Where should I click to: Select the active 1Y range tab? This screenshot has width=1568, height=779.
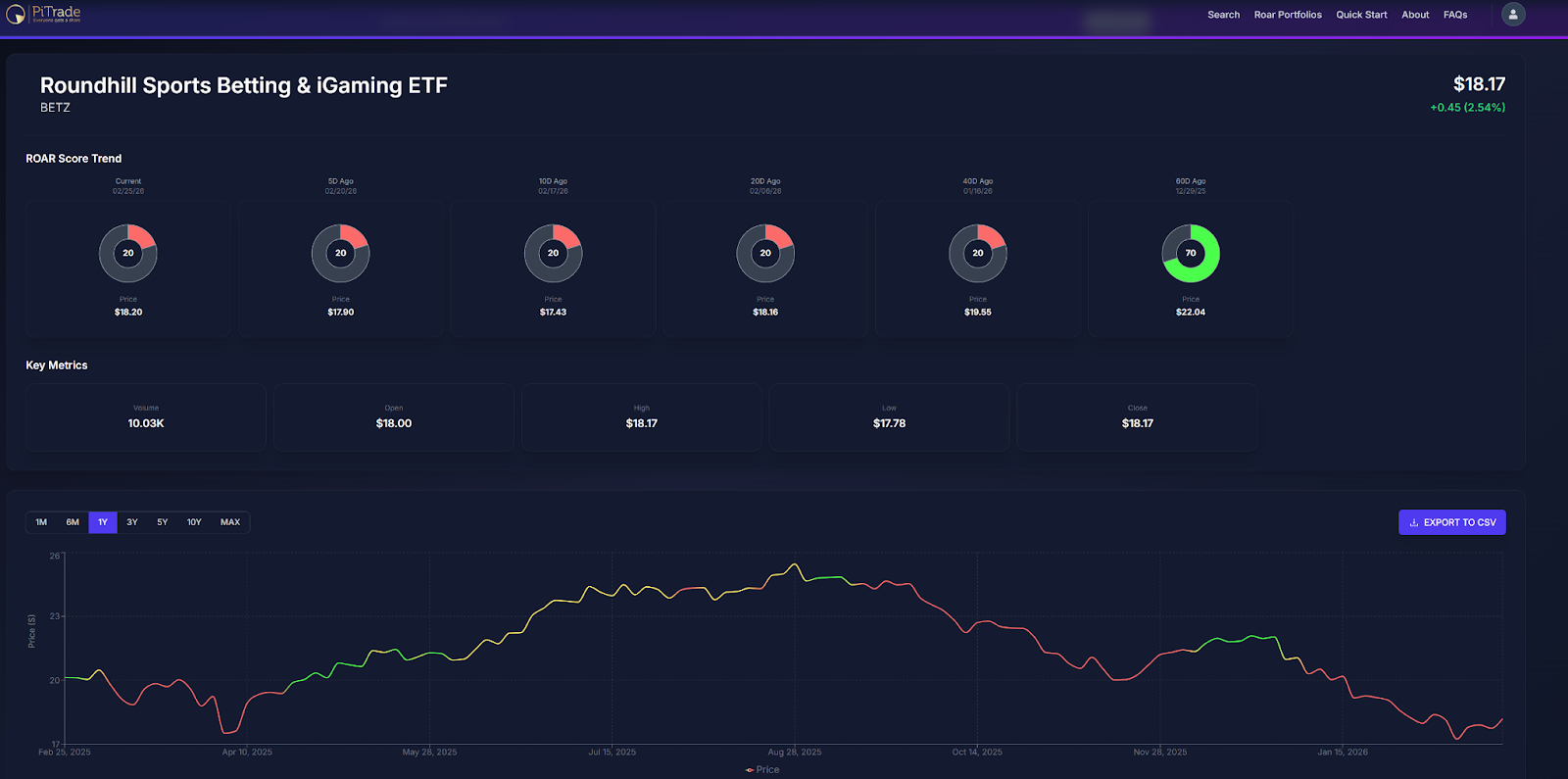click(x=103, y=522)
